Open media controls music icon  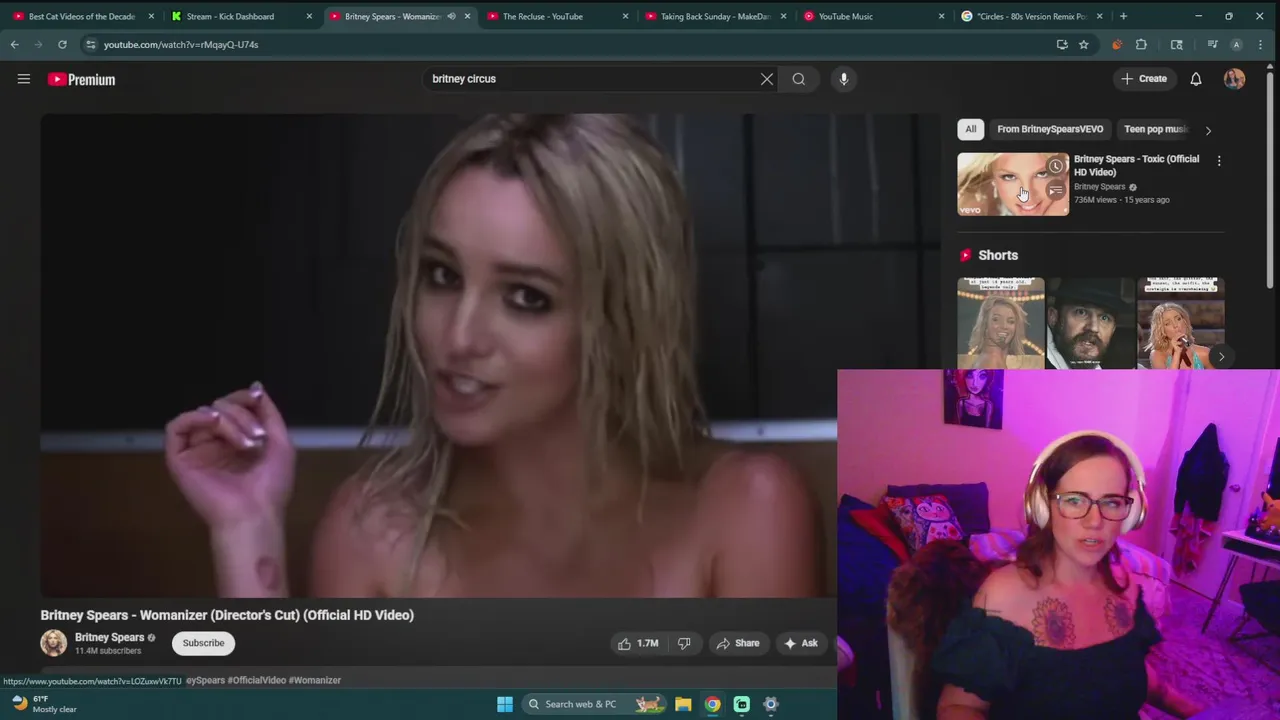[1212, 44]
